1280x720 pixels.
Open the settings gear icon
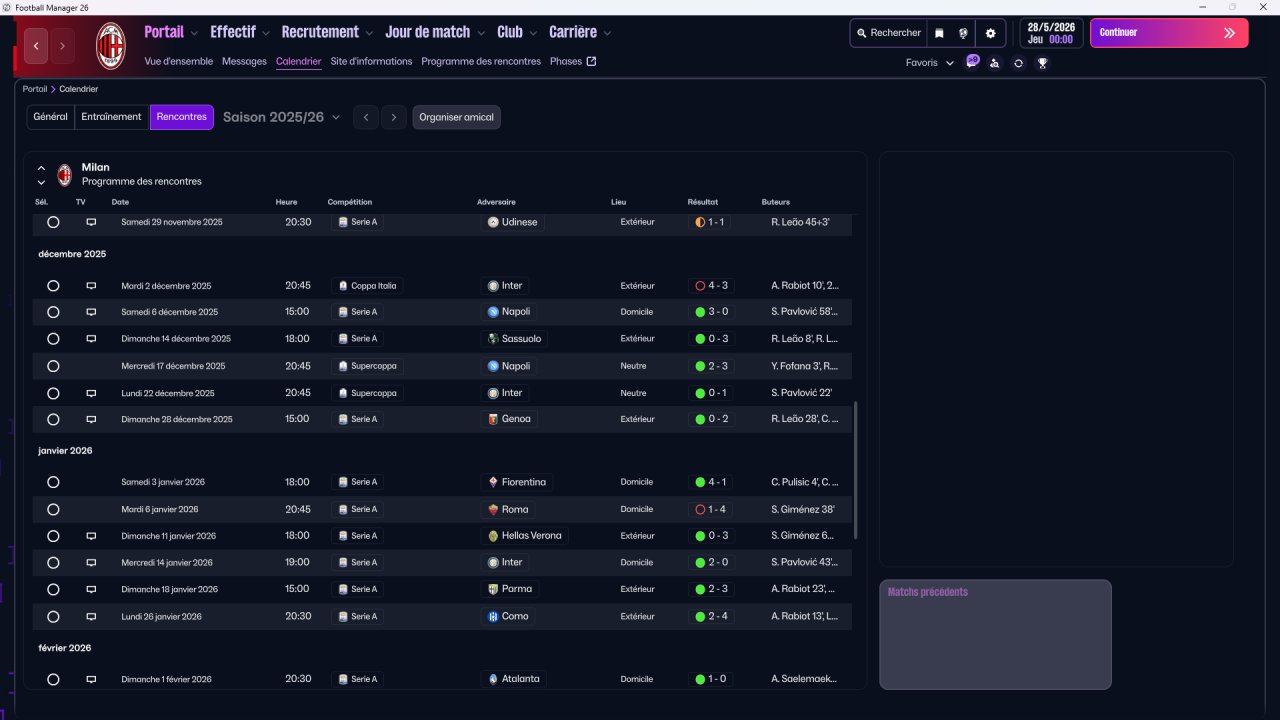click(x=990, y=33)
